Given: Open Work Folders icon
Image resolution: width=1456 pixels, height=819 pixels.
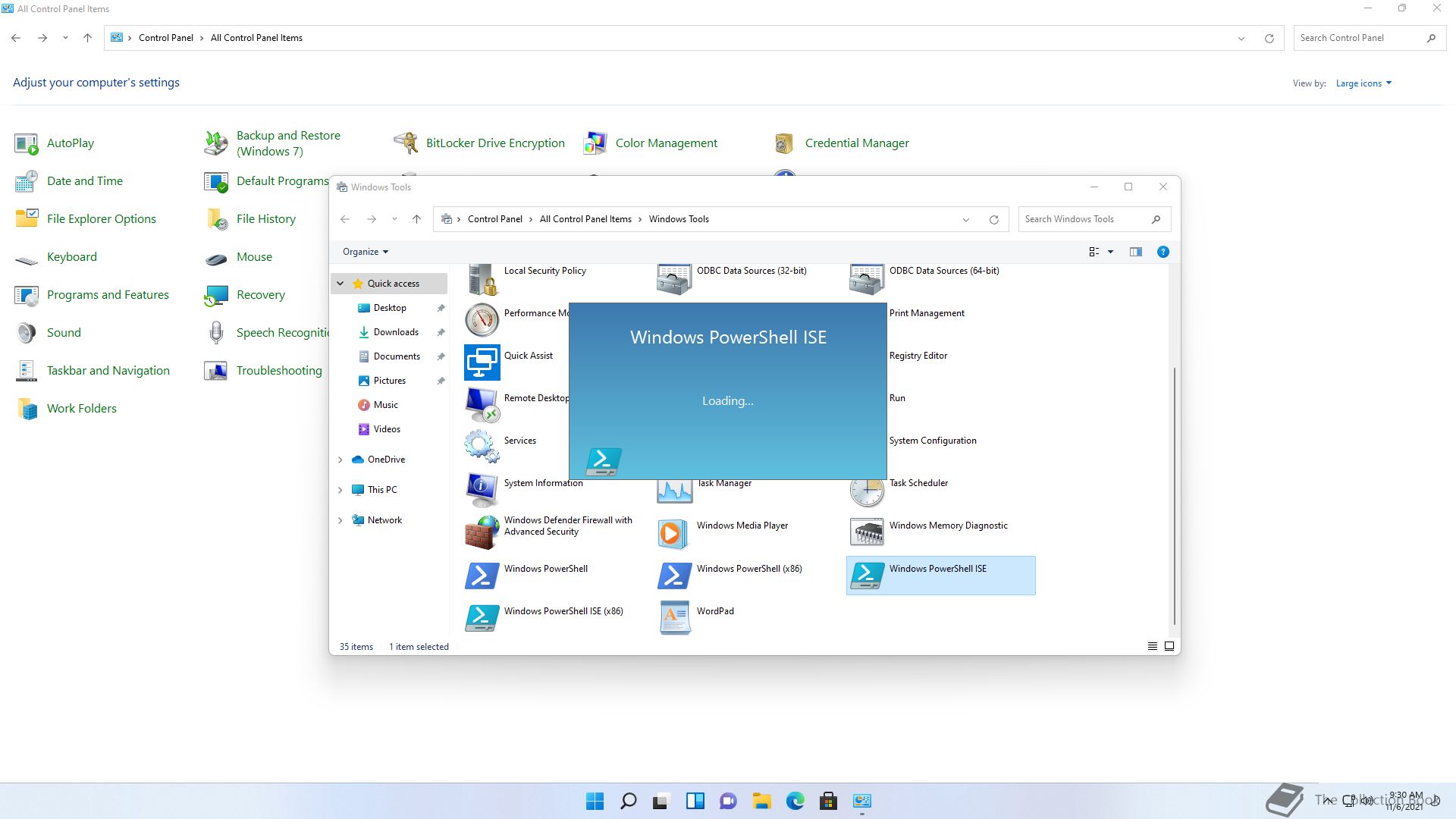Looking at the screenshot, I should point(27,409).
